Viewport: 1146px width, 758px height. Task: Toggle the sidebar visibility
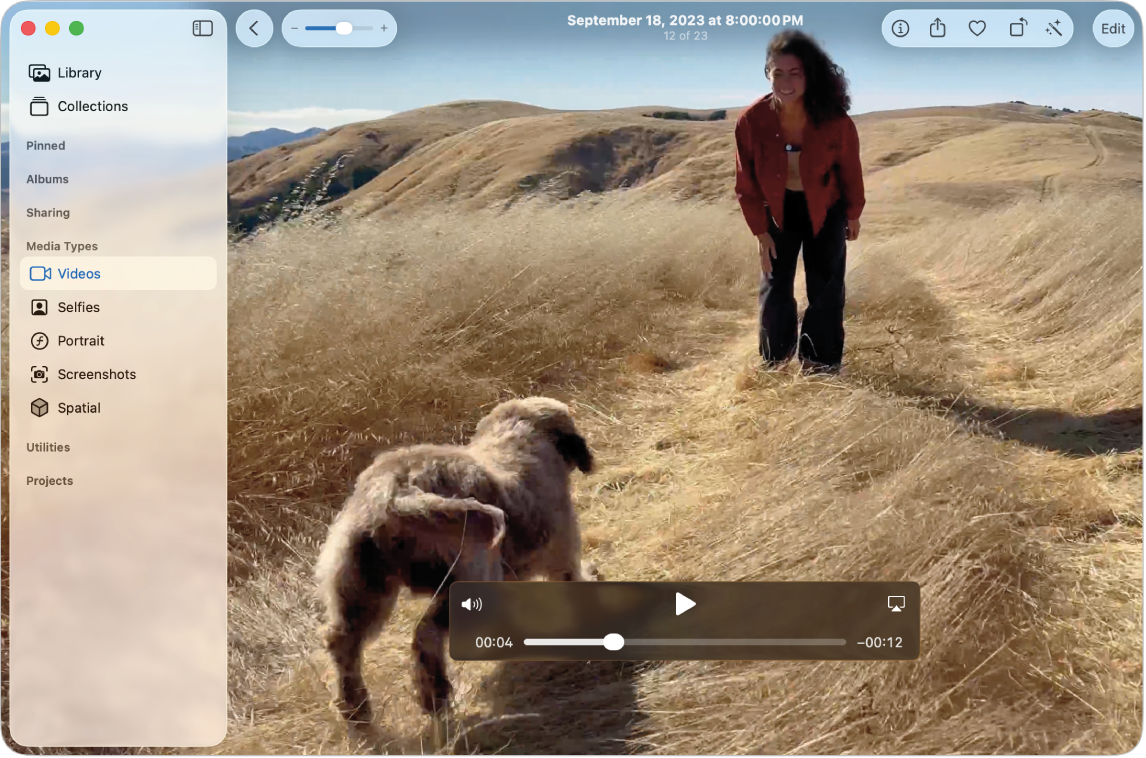(x=202, y=28)
